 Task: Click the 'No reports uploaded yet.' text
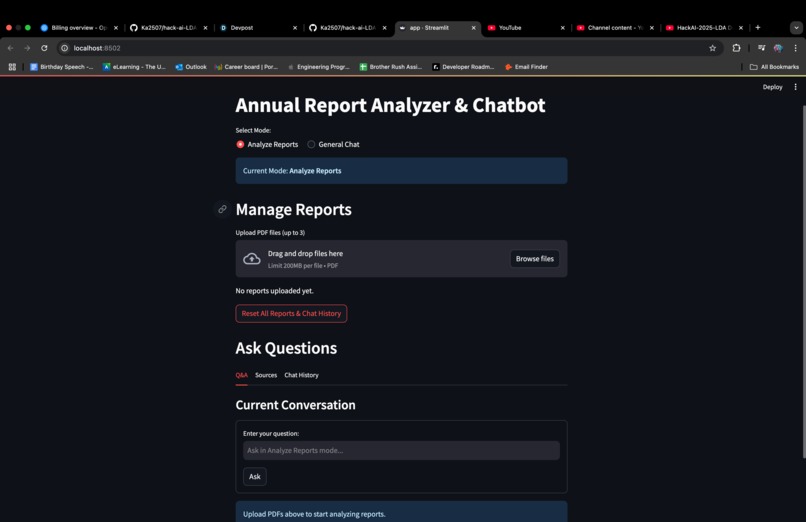[x=274, y=291]
